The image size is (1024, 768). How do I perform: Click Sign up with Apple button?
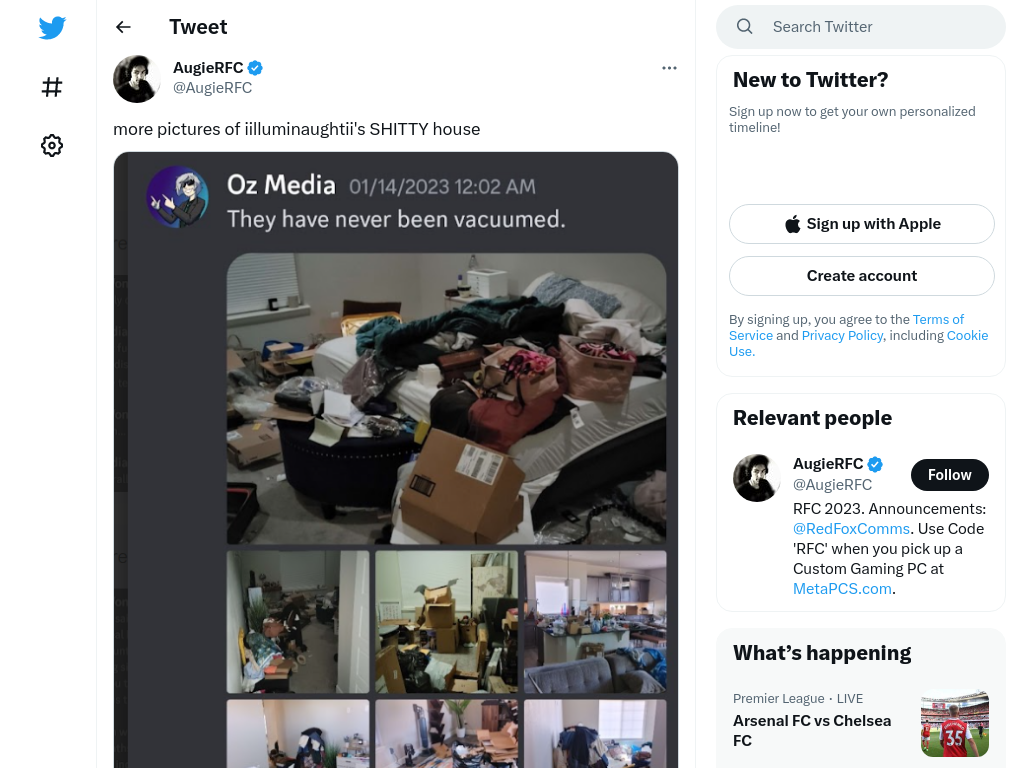click(x=861, y=224)
